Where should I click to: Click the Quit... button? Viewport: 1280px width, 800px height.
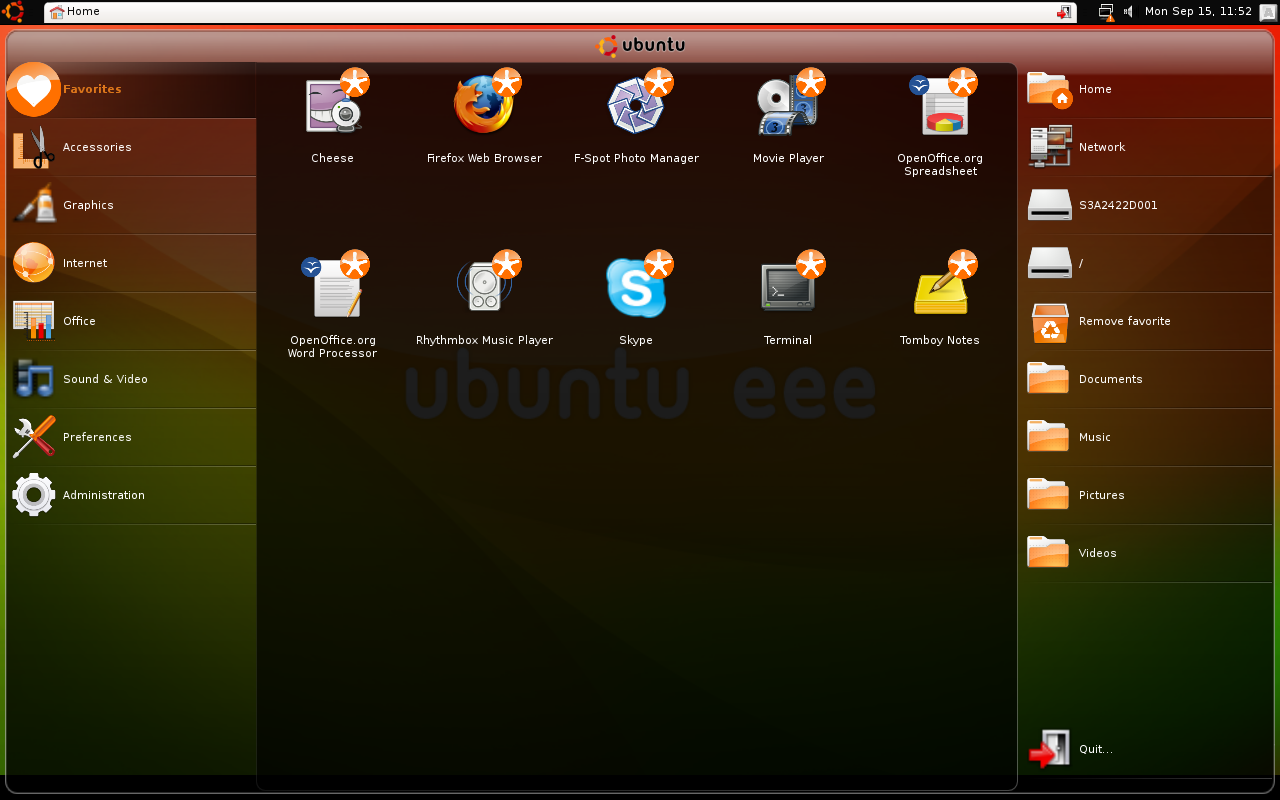[1148, 750]
